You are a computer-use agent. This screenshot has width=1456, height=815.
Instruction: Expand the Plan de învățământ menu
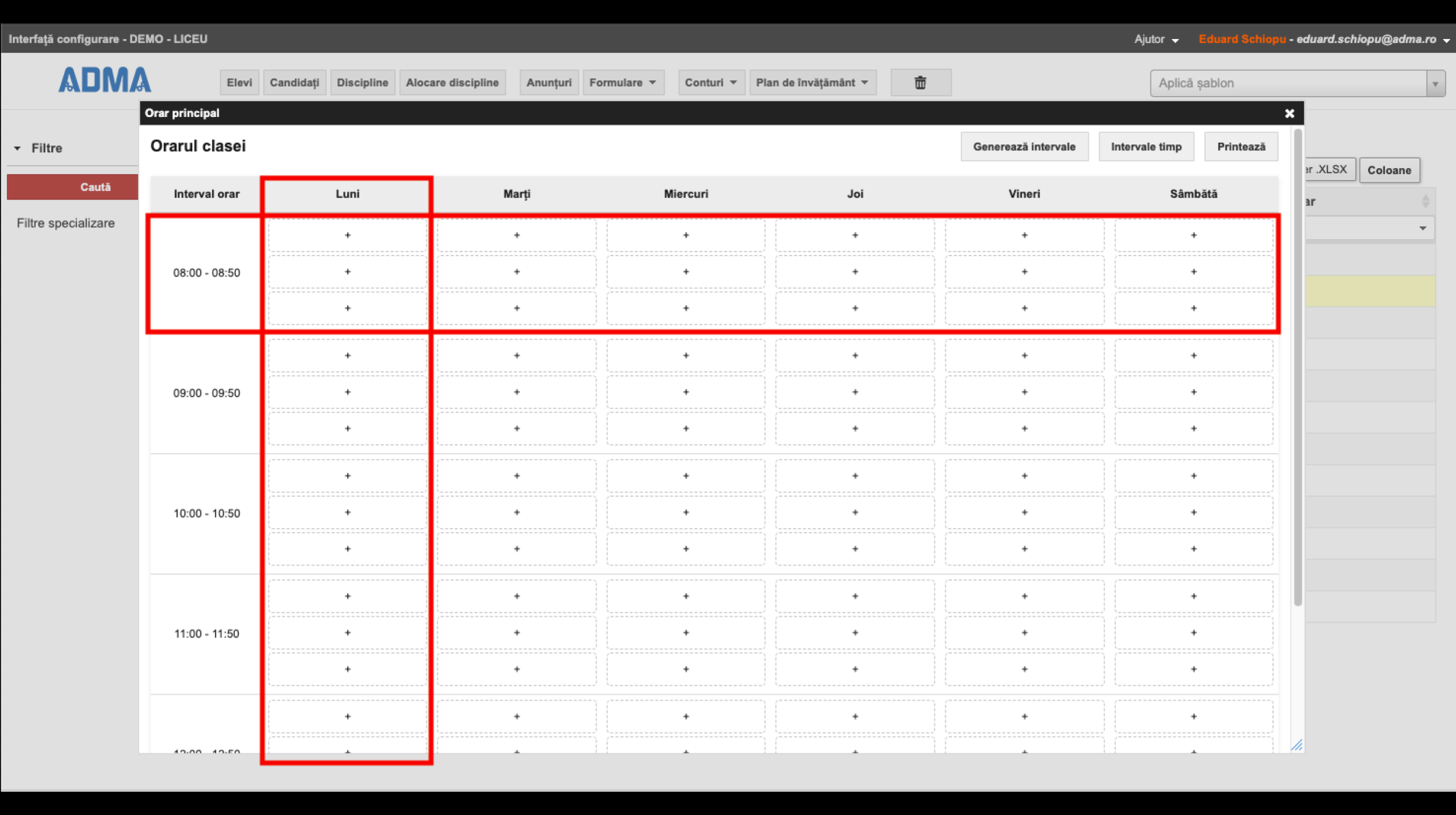point(812,83)
